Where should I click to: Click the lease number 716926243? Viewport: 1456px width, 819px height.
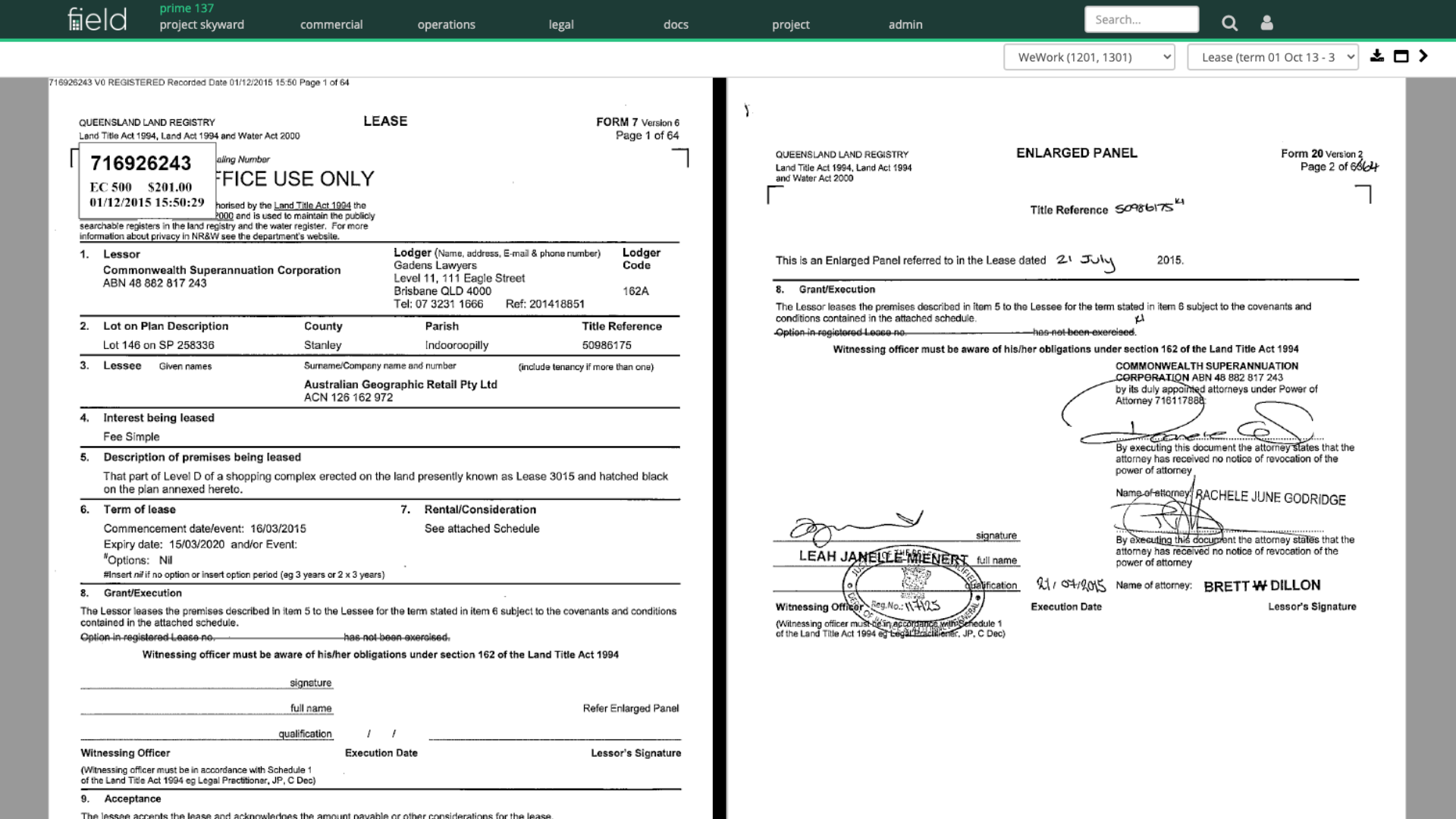click(140, 163)
